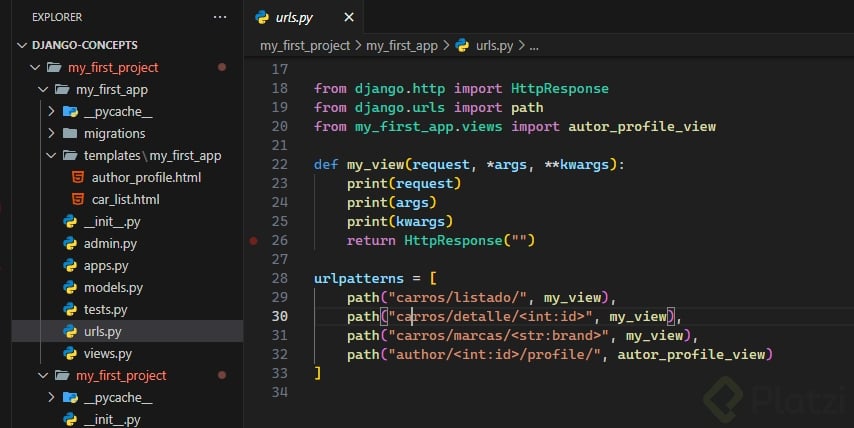Click urls.py in the breadcrumb
Viewport: 854px width, 428px height.
click(495, 46)
